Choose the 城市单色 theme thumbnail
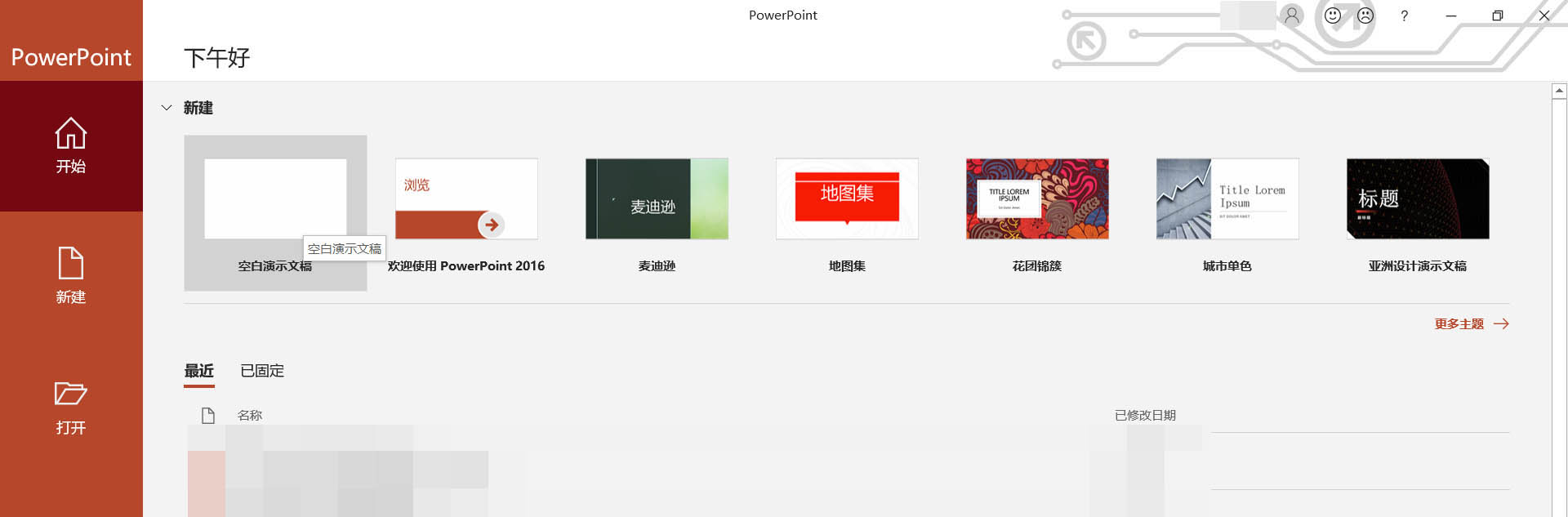 pos(1227,199)
